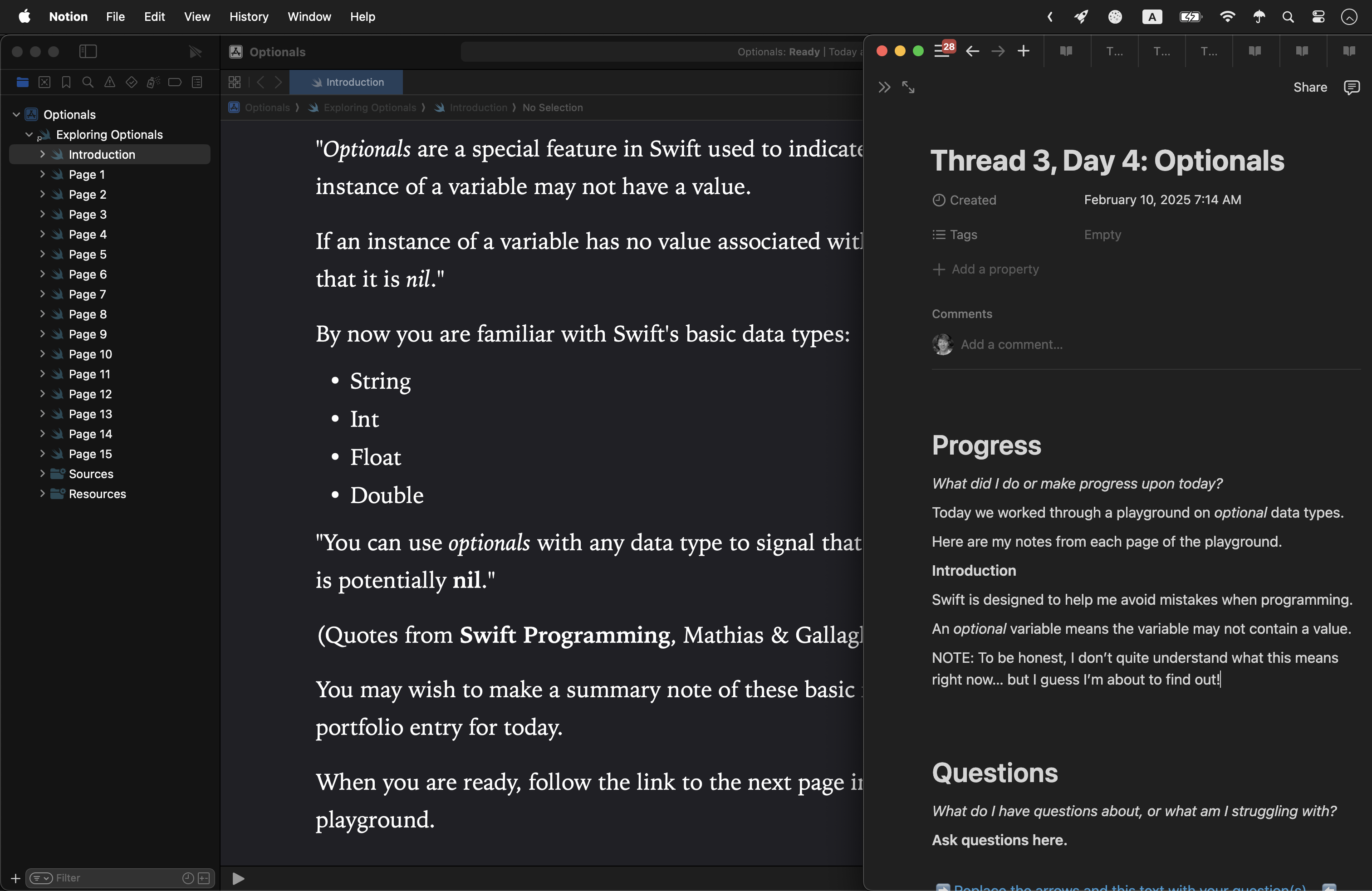Toggle recent files filter clock icon
The width and height of the screenshot is (1372, 891).
point(188,878)
